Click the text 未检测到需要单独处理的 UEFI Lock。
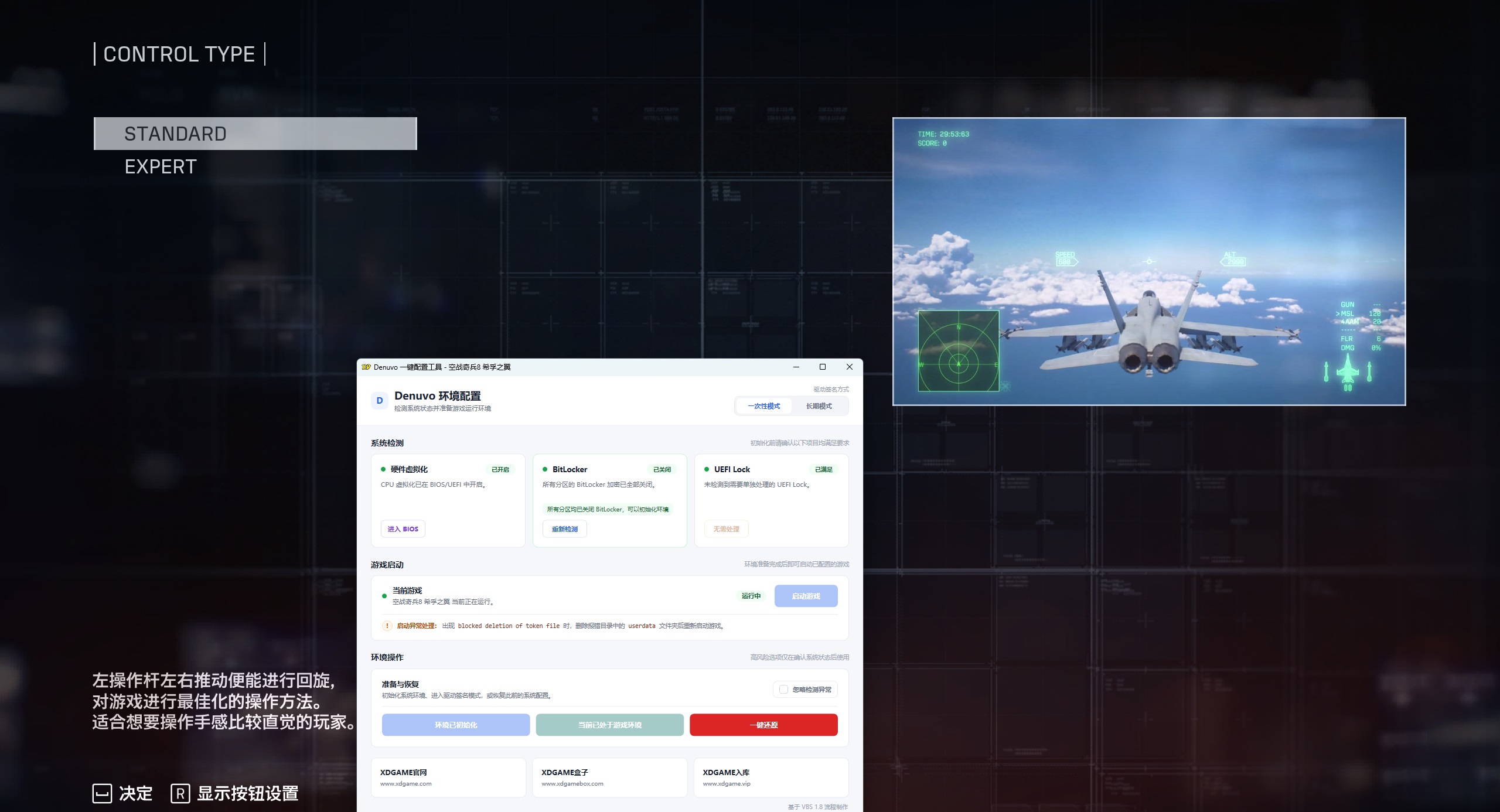 [x=757, y=485]
